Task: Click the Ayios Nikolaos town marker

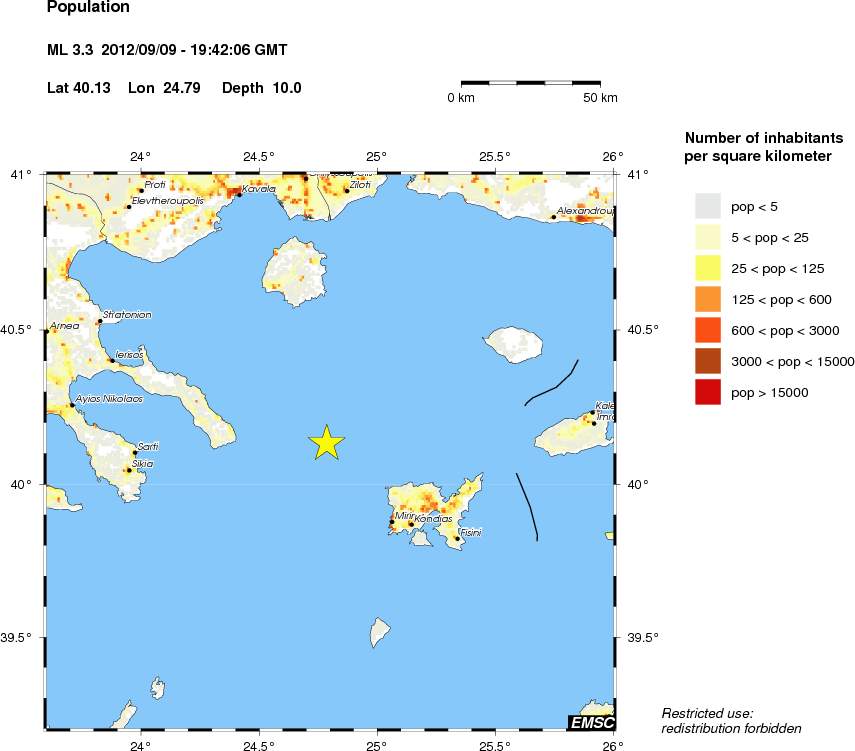Action: pyautogui.click(x=72, y=405)
